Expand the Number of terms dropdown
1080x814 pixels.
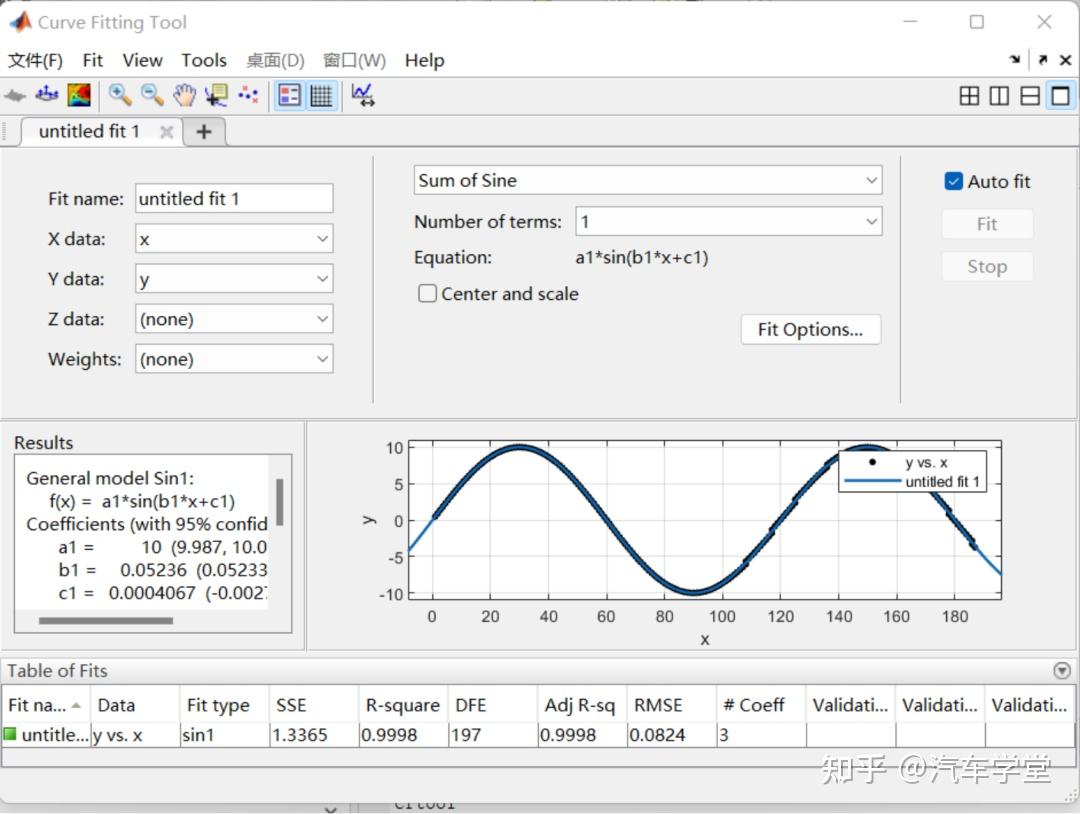pyautogui.click(x=728, y=221)
